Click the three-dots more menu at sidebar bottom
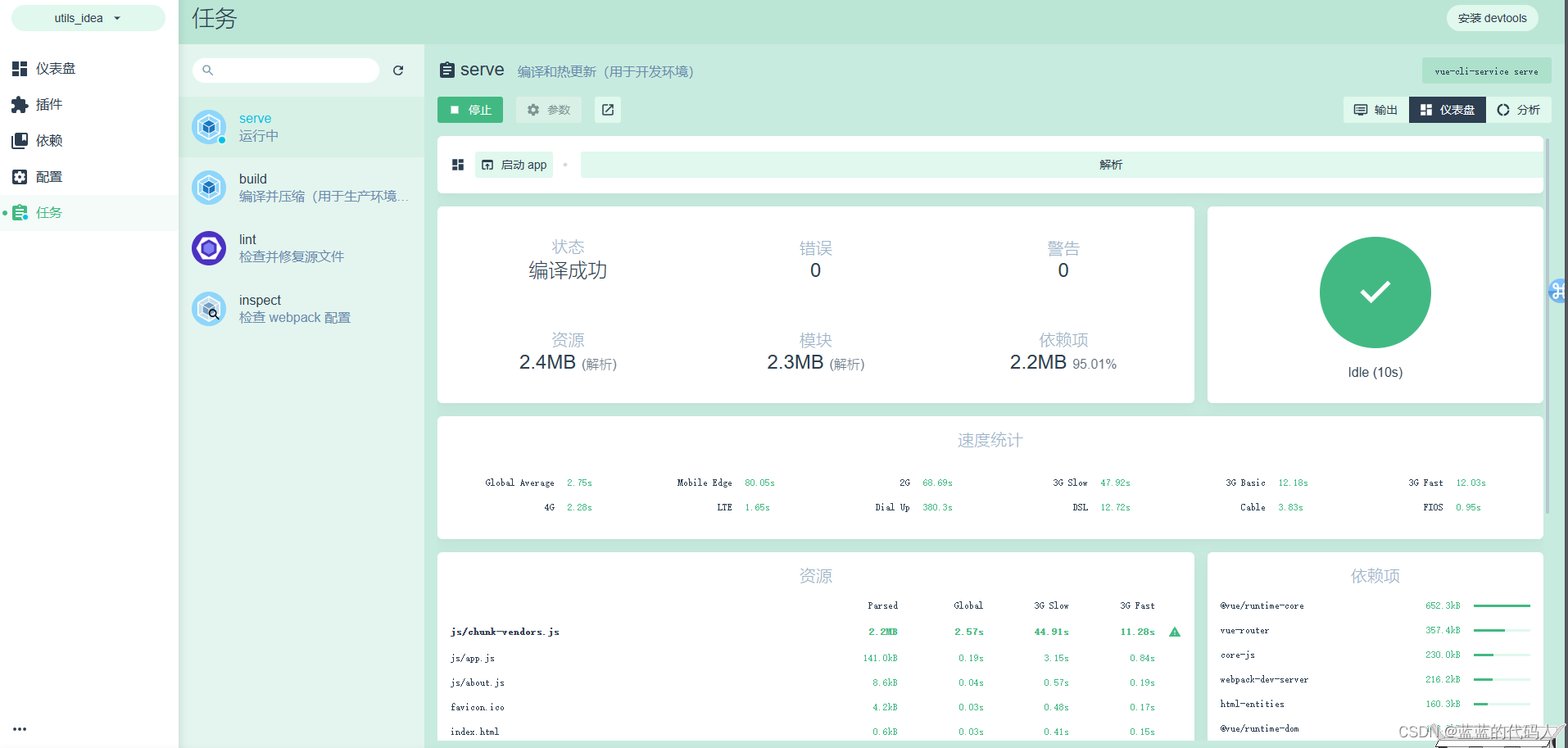Viewport: 1568px width, 748px height. point(20,728)
